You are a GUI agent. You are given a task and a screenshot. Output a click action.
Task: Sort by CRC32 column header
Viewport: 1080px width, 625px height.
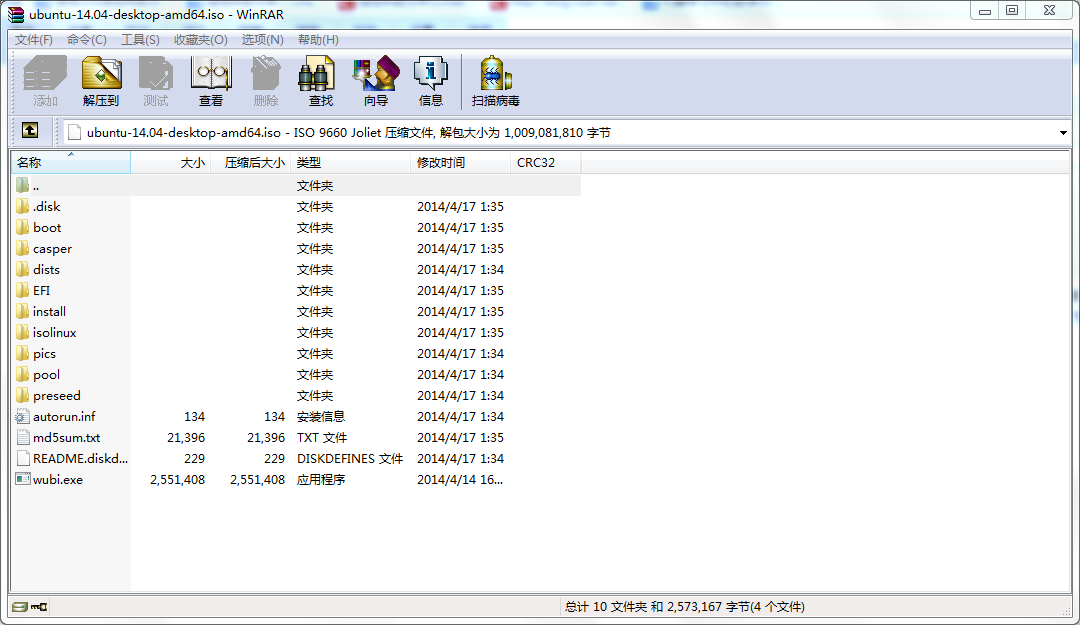[546, 163]
